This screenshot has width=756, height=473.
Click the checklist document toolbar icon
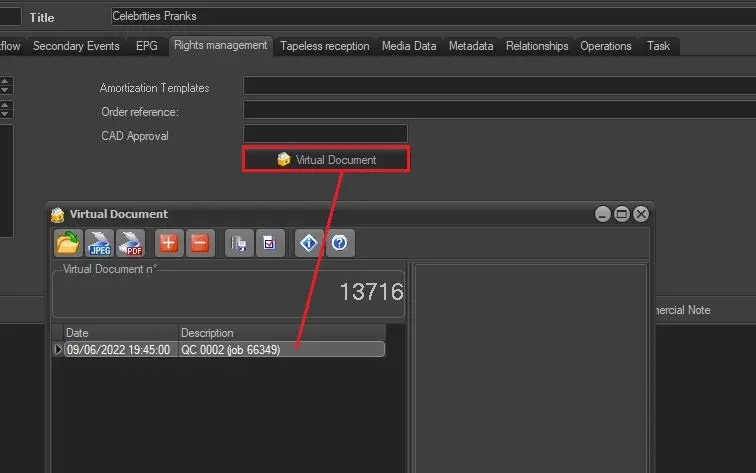click(x=270, y=243)
